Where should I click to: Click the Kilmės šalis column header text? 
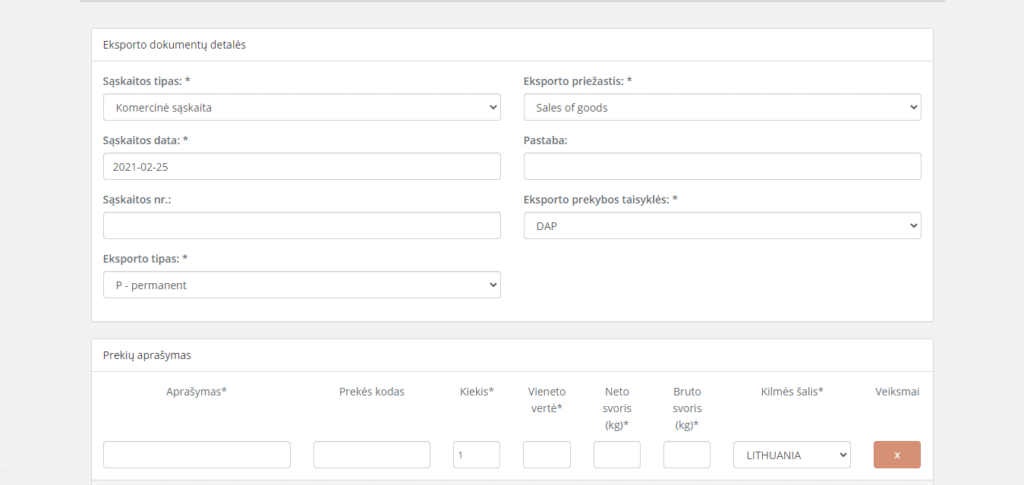pyautogui.click(x=791, y=392)
